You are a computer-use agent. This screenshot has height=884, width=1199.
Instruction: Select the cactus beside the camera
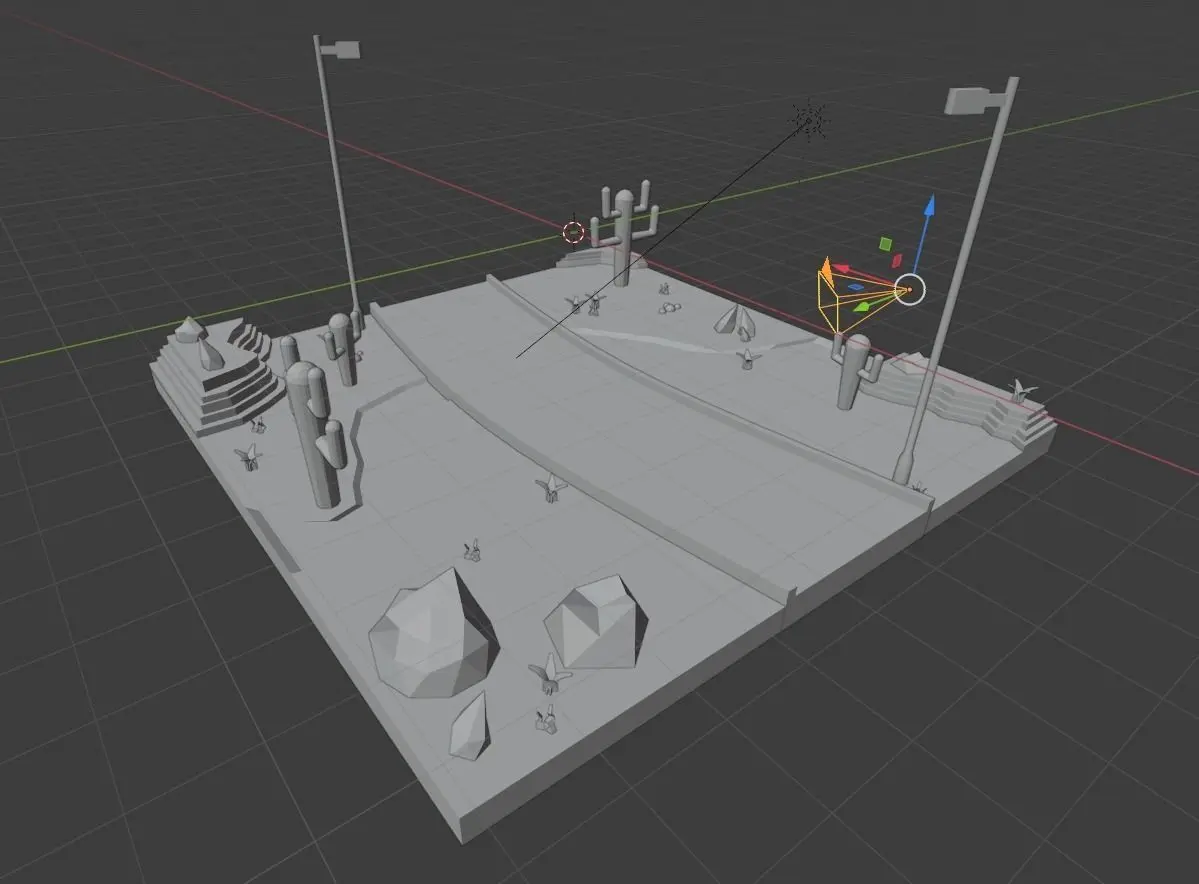pos(853,371)
